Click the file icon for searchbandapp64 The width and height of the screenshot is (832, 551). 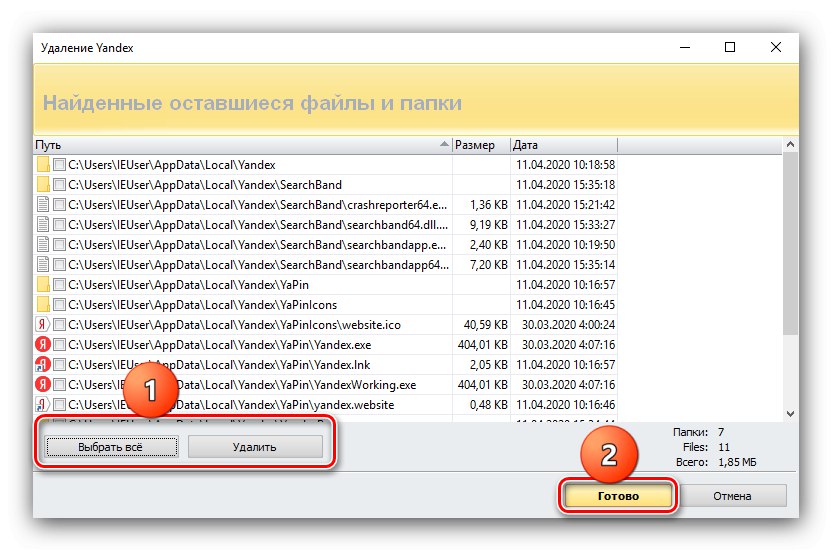tap(44, 264)
